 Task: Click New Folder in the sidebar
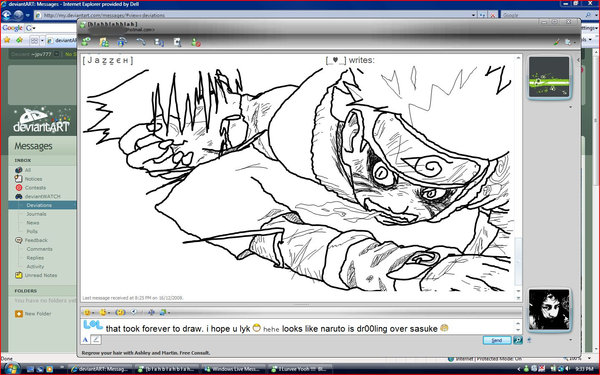[x=33, y=314]
